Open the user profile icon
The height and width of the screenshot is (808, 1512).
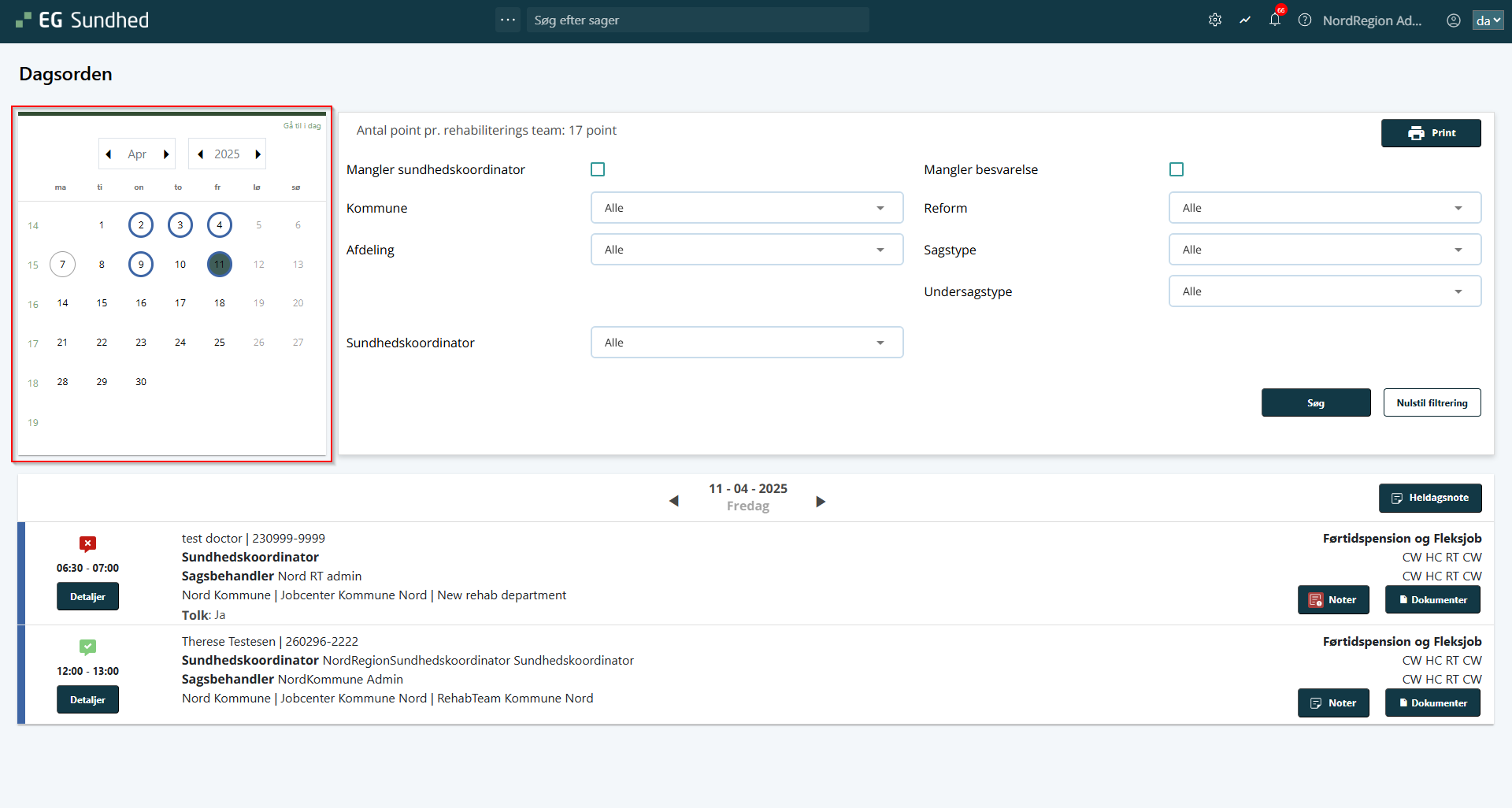(x=1454, y=20)
